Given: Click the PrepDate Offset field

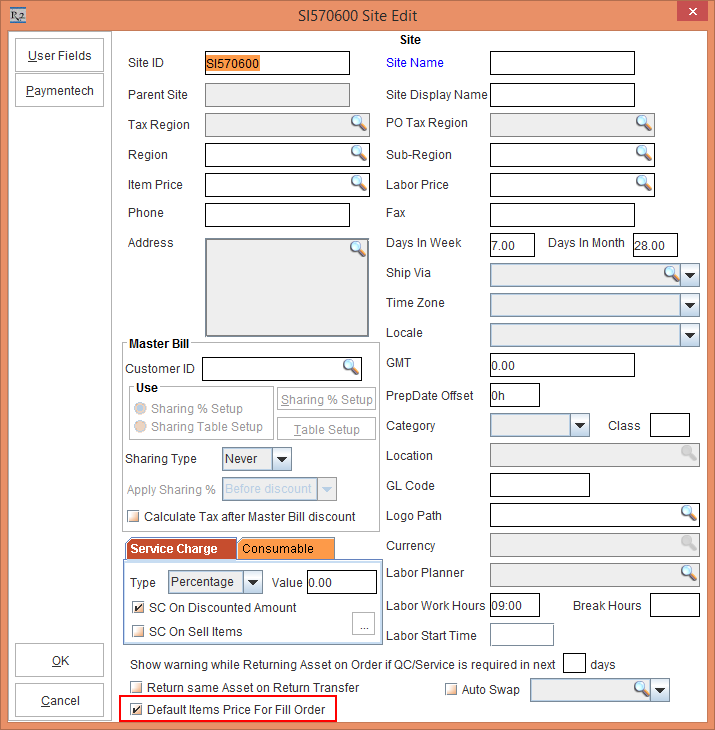Looking at the screenshot, I should (515, 395).
